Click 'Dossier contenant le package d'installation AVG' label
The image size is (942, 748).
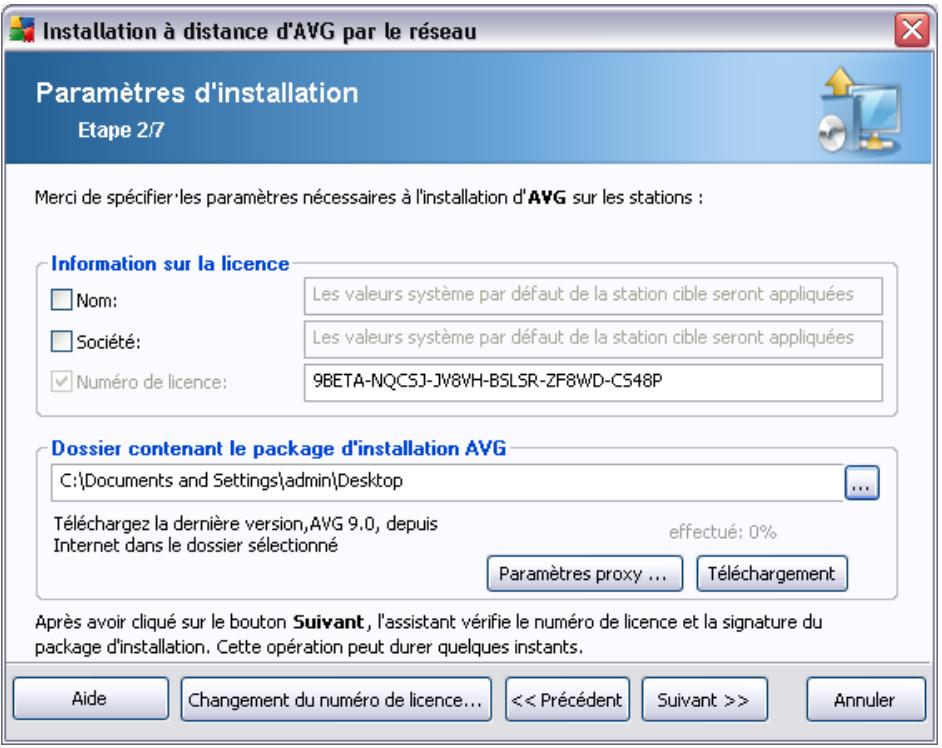279,448
